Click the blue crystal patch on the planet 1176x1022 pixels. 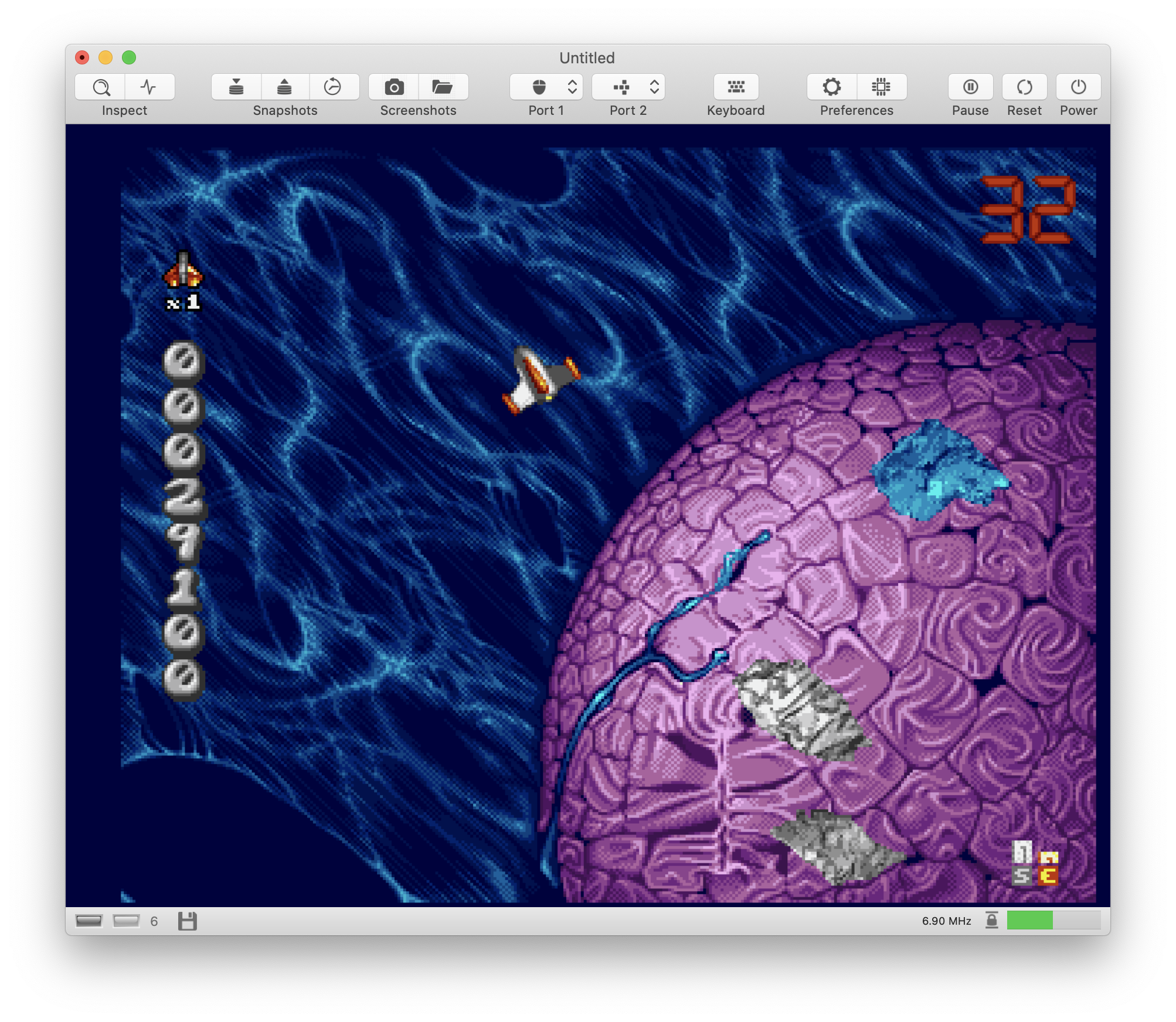pyautogui.click(x=939, y=469)
